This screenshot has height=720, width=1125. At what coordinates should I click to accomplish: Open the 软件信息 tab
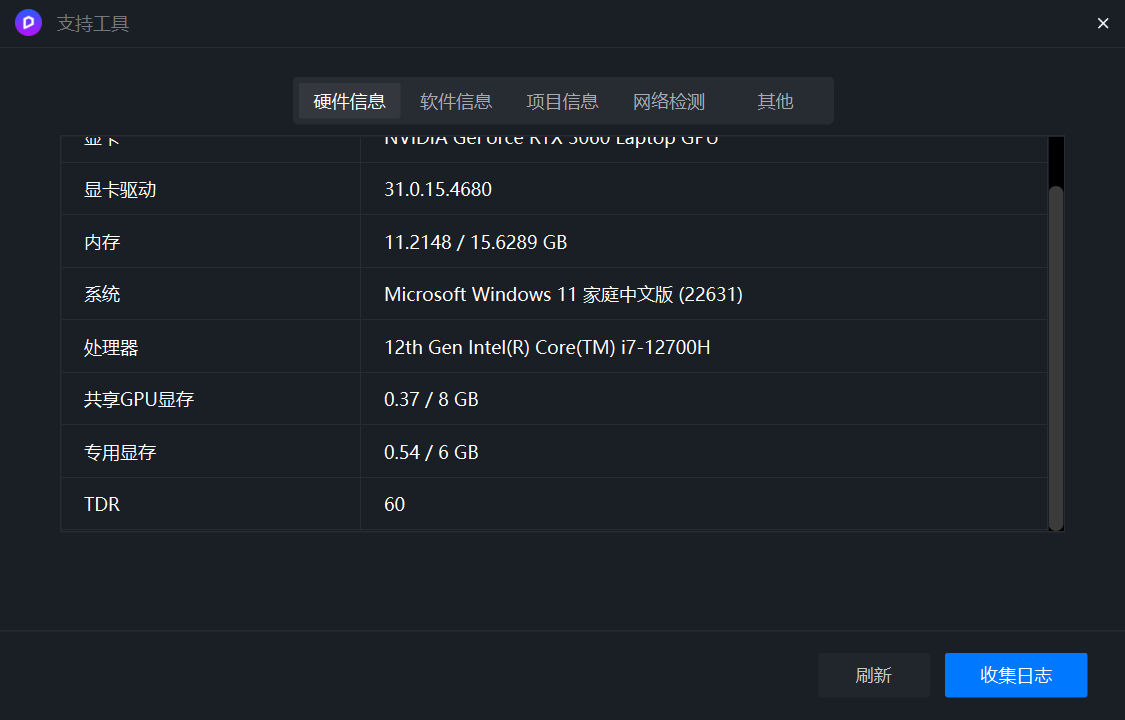pyautogui.click(x=456, y=101)
